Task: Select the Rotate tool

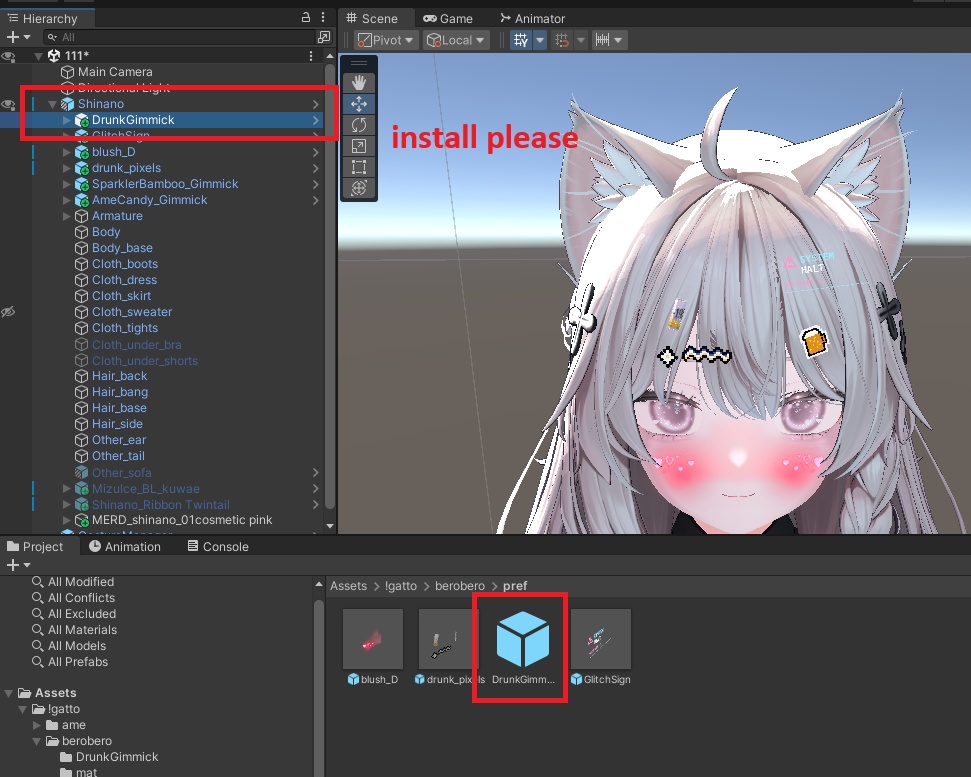Action: coord(359,125)
